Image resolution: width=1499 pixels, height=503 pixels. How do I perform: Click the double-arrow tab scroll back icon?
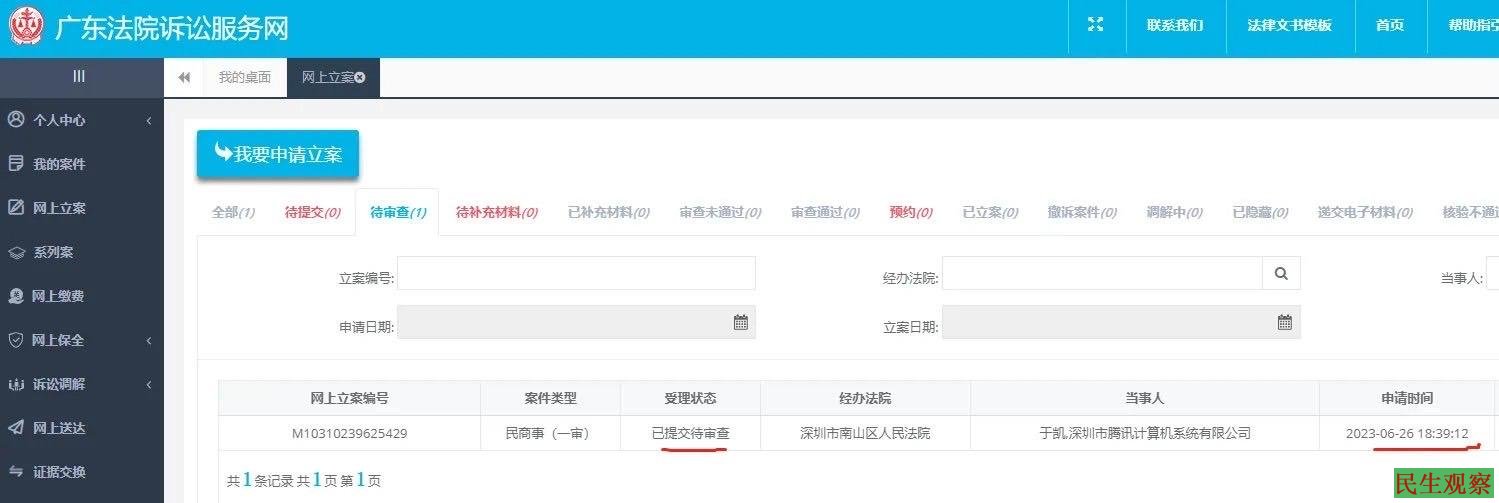pos(184,78)
